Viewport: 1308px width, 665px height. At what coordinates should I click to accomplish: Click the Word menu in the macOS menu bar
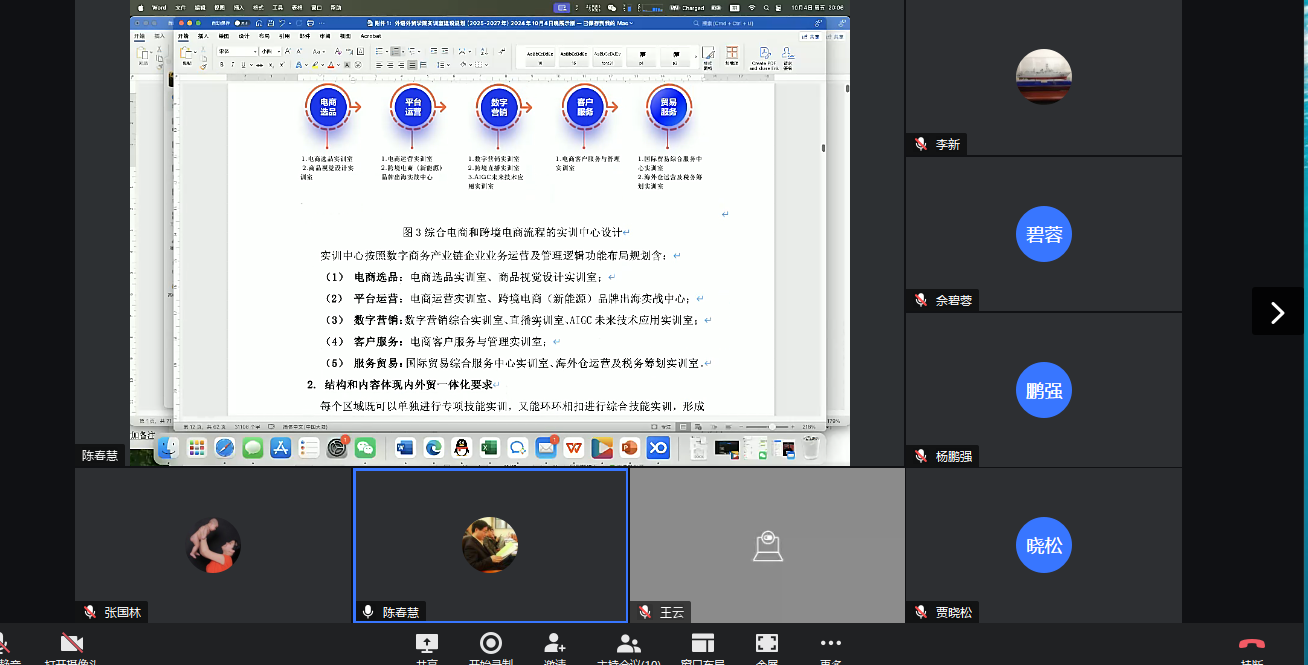[158, 7]
